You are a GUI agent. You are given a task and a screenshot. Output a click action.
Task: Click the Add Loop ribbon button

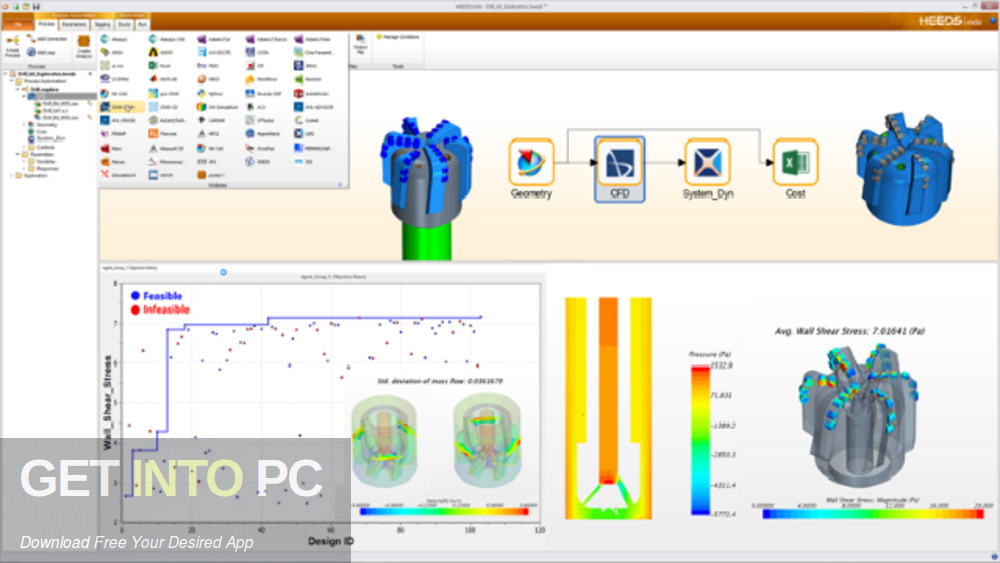click(41, 52)
